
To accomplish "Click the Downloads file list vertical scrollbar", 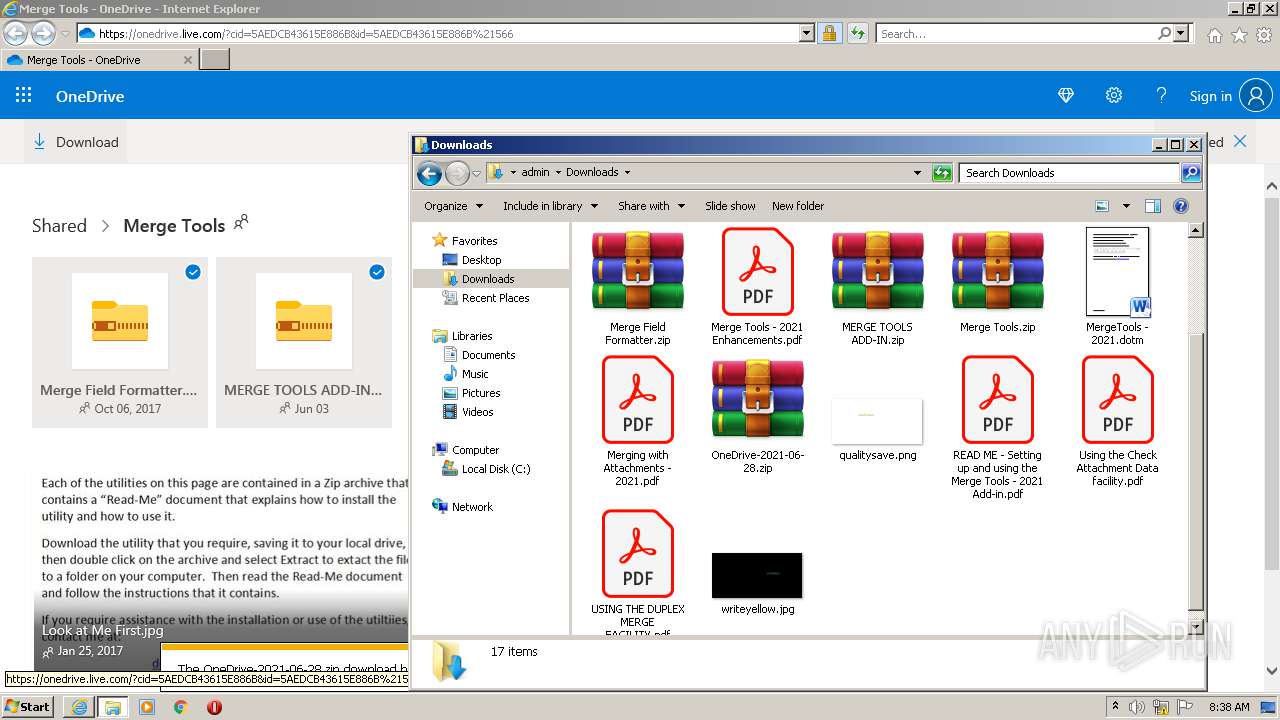I will 1195,428.
